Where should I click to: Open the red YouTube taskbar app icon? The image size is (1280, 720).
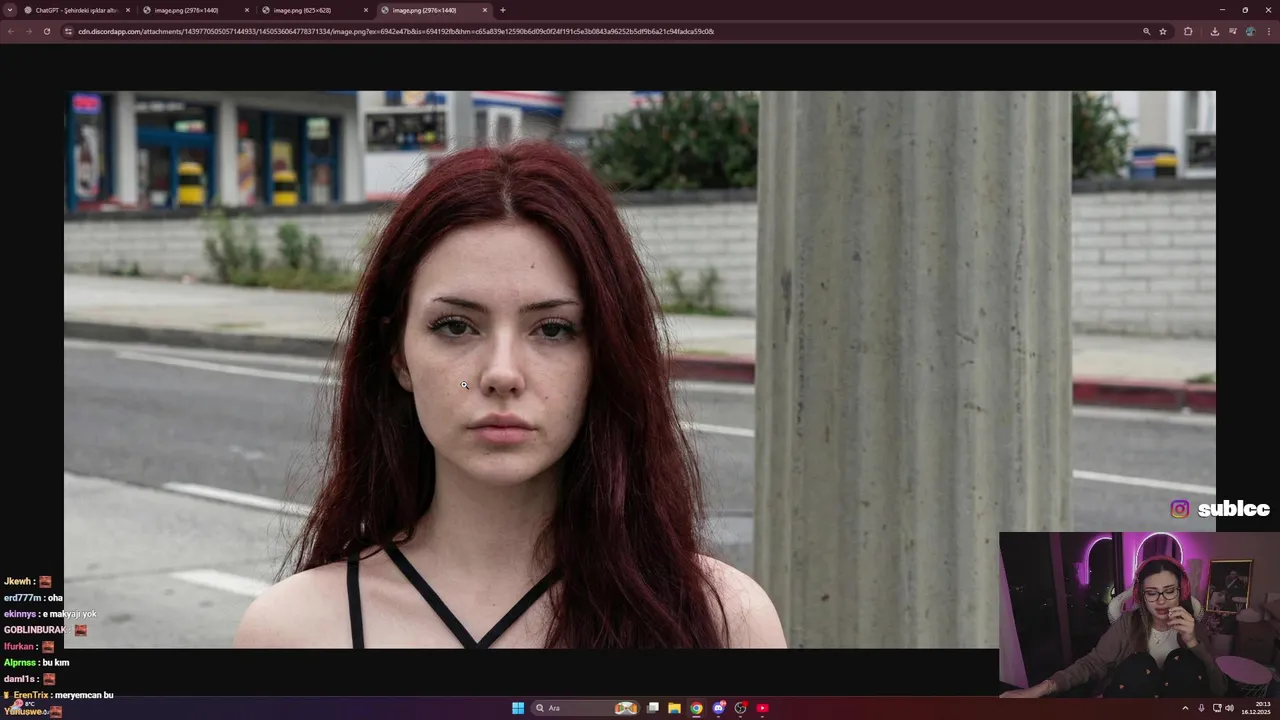coord(762,708)
